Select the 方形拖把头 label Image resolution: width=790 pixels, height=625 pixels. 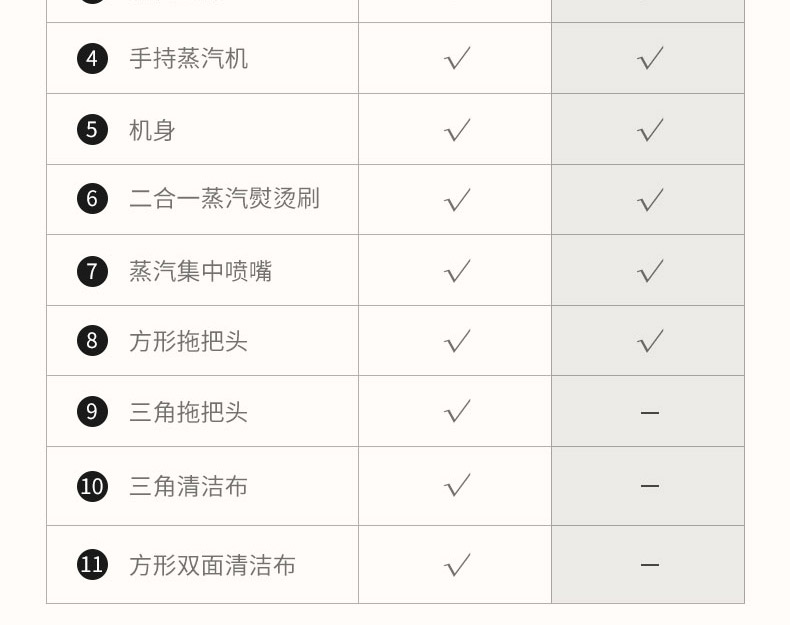tap(188, 341)
